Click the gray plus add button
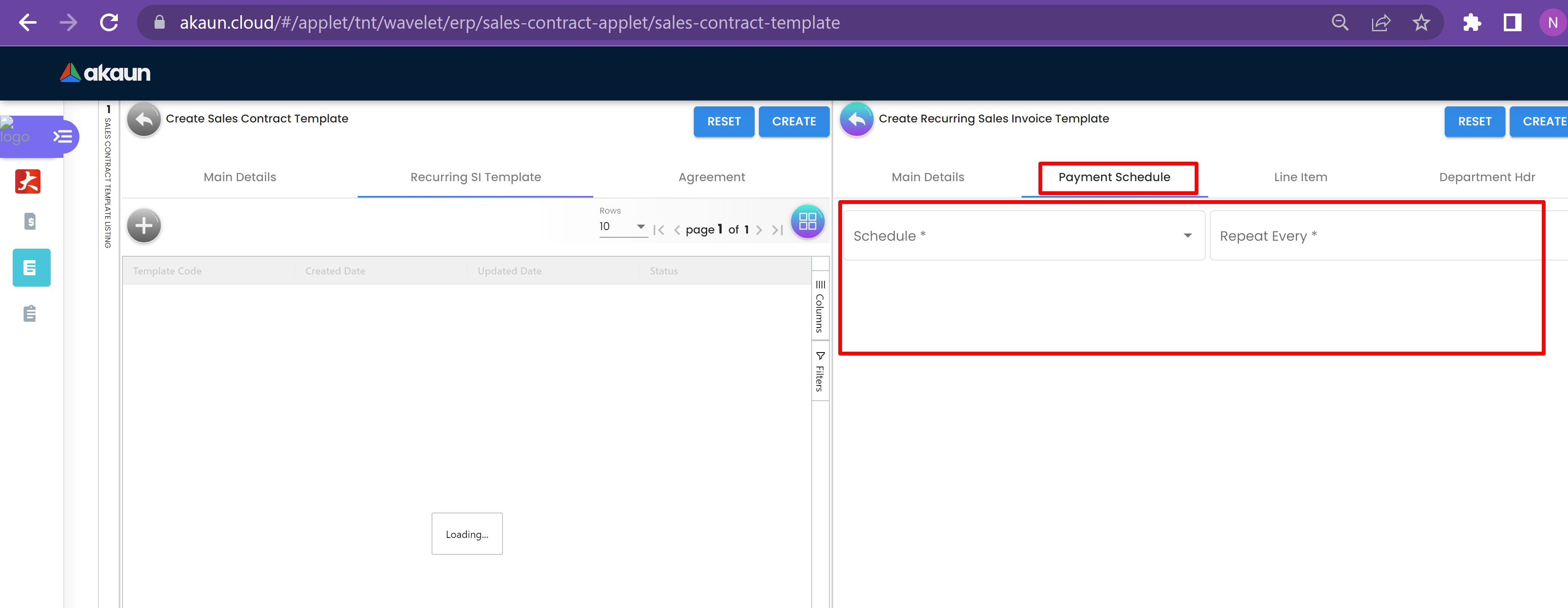The width and height of the screenshot is (1568, 608). pos(144,226)
